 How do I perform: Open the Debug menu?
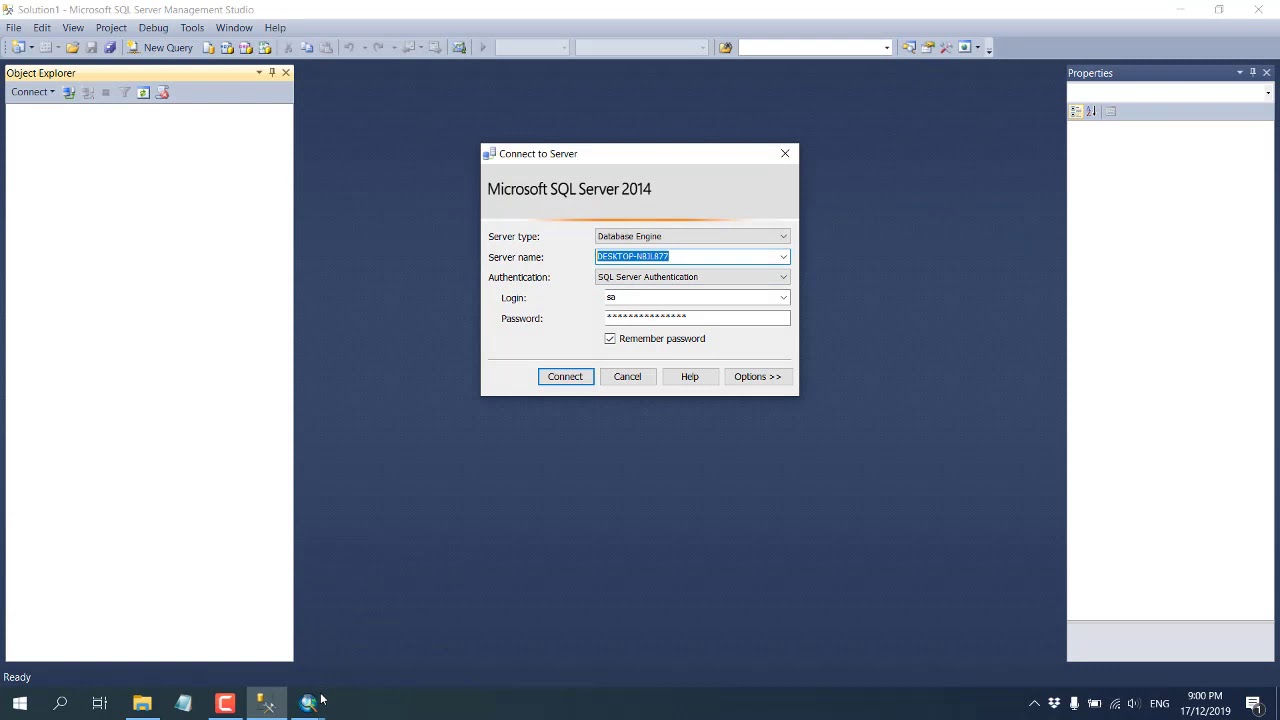tap(153, 27)
